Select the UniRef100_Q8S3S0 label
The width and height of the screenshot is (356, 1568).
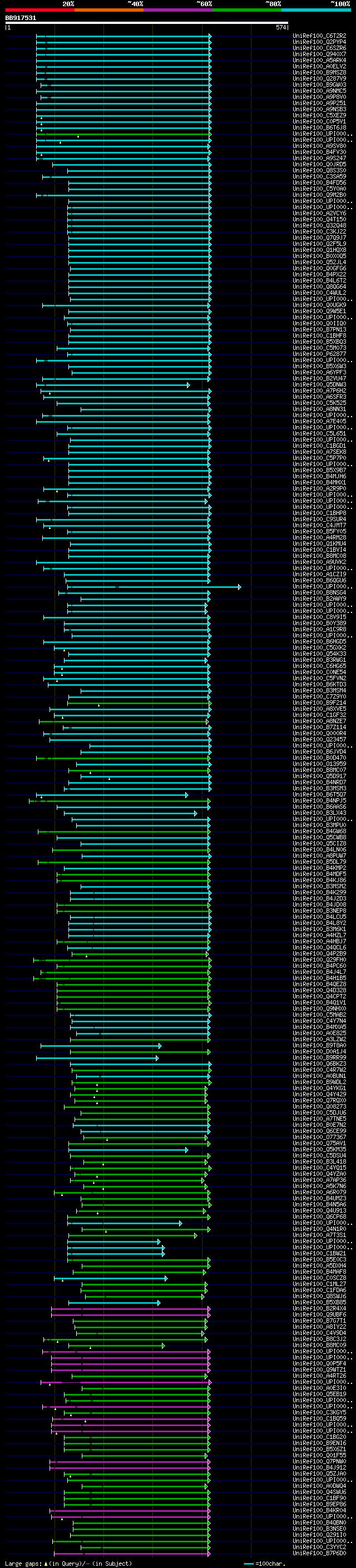click(x=319, y=170)
